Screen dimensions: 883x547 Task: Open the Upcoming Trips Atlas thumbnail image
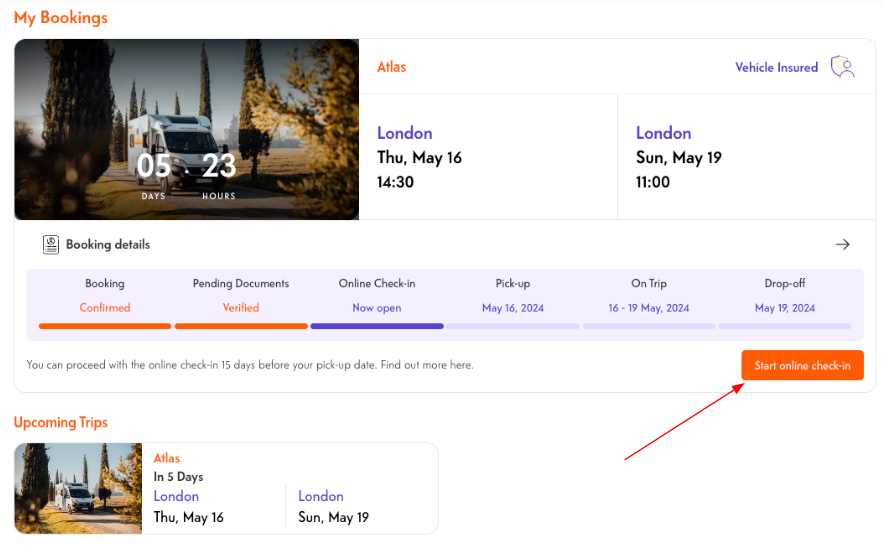click(x=78, y=488)
